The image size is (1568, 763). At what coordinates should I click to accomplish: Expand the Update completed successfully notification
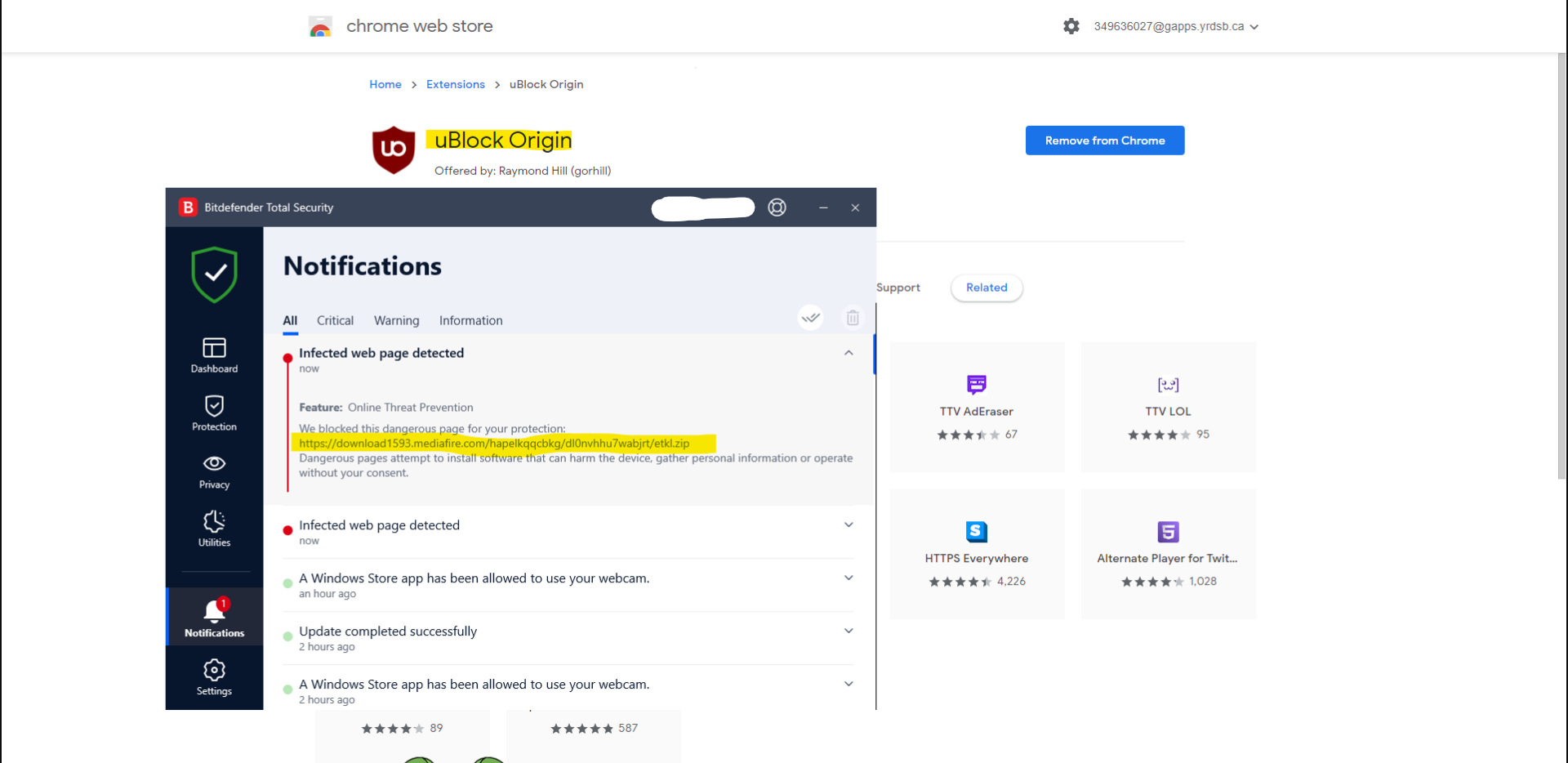pyautogui.click(x=849, y=631)
